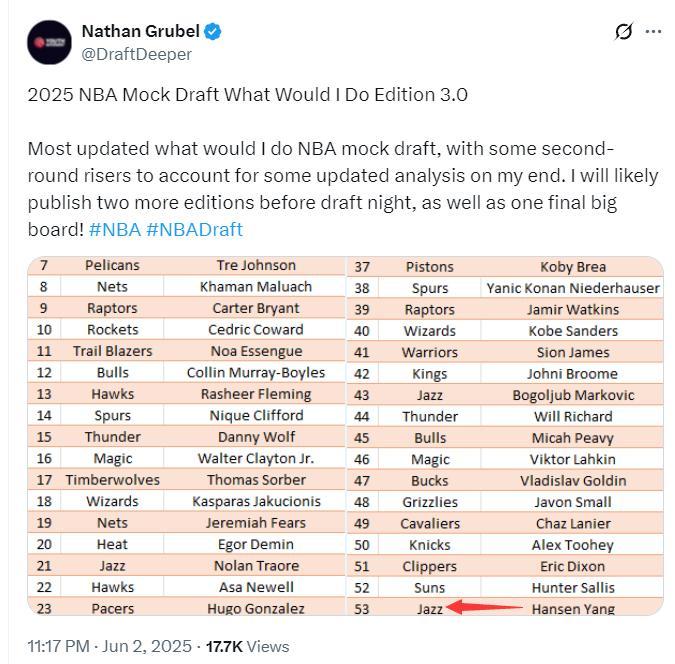
Task: Click the 17.7K Views count
Action: point(247,646)
